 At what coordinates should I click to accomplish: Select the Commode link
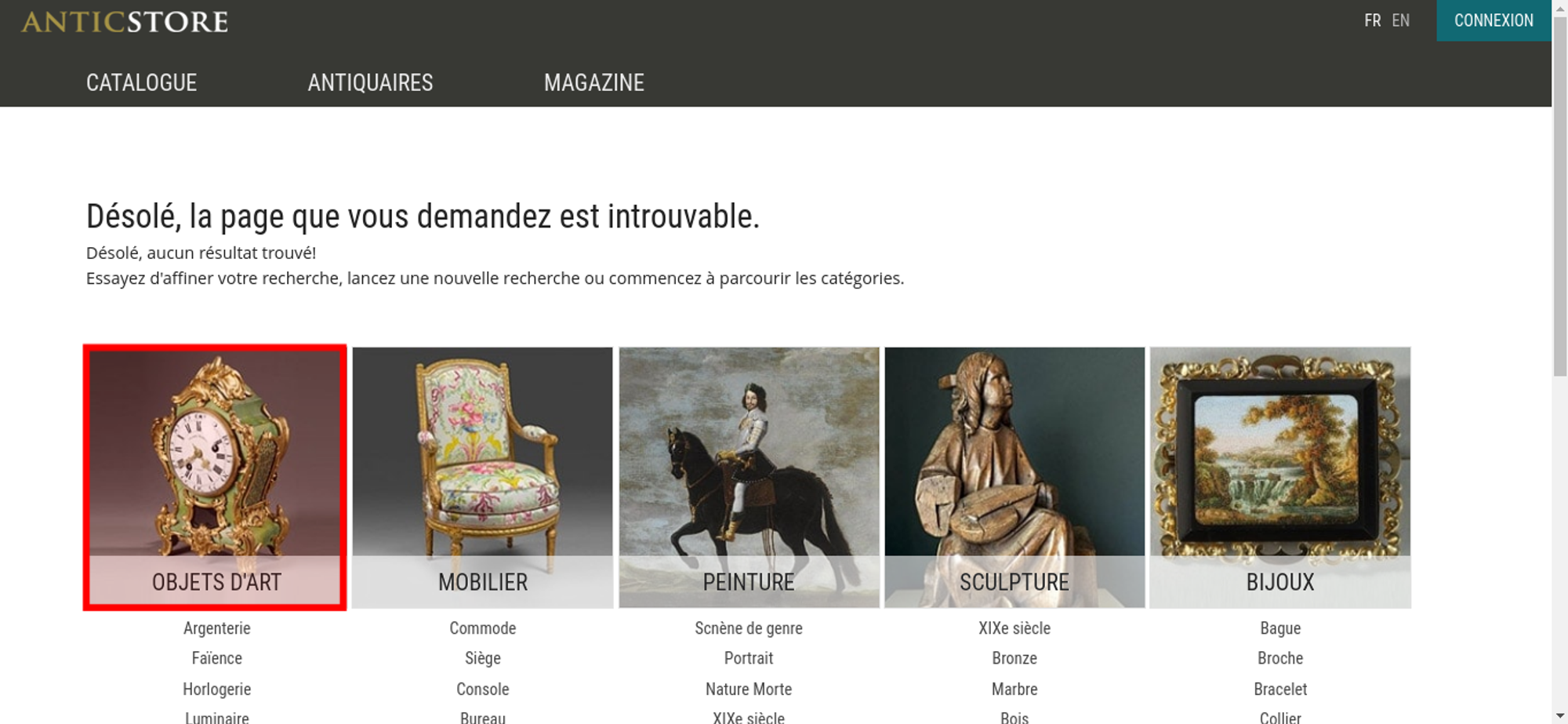[483, 628]
